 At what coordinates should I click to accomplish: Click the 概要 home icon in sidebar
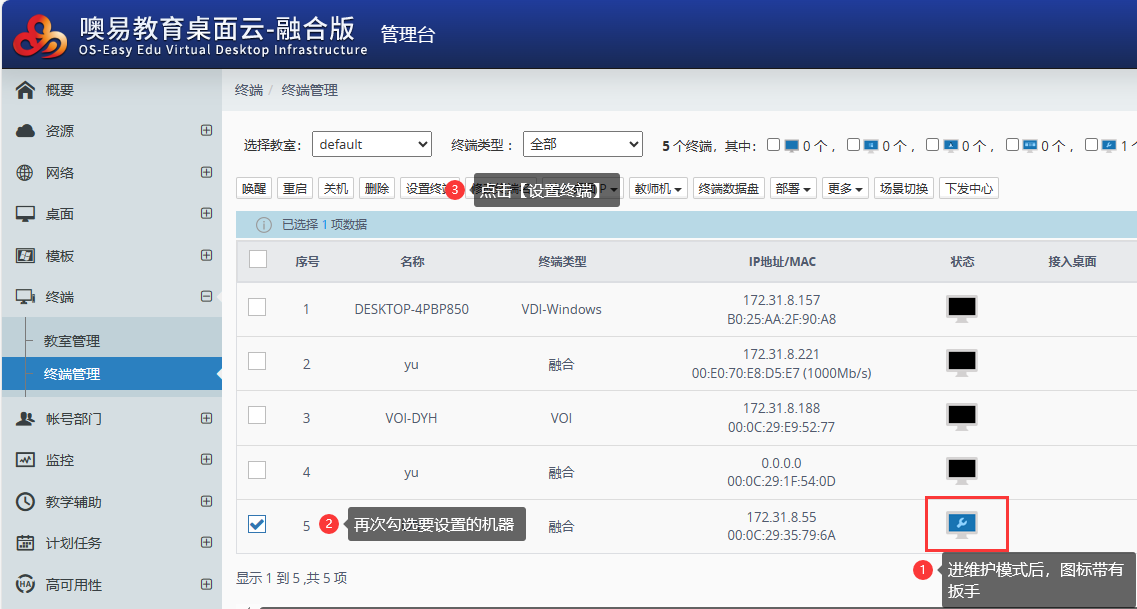[x=26, y=90]
